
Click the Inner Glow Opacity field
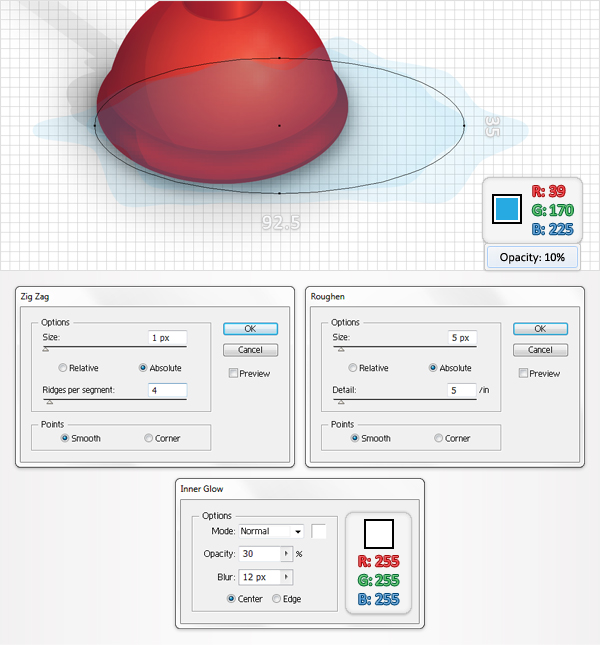tap(260, 554)
